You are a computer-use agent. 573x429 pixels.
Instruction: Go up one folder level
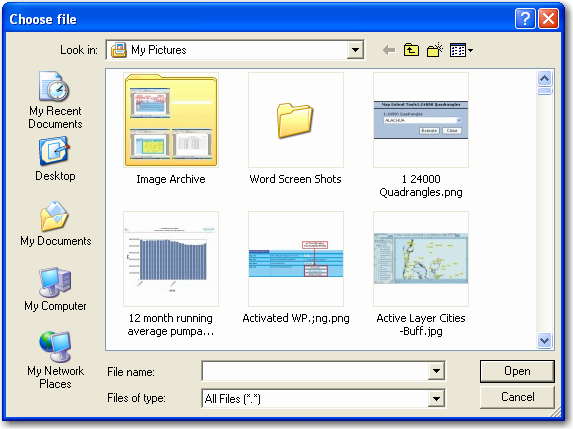point(411,50)
